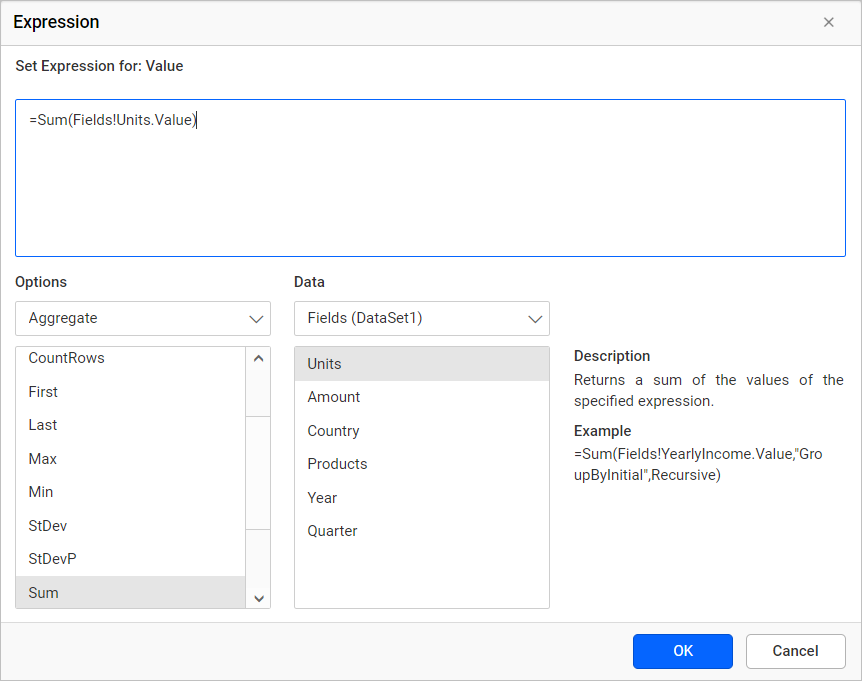Click the scroll-up arrow of the function list
862x681 pixels.
point(258,358)
